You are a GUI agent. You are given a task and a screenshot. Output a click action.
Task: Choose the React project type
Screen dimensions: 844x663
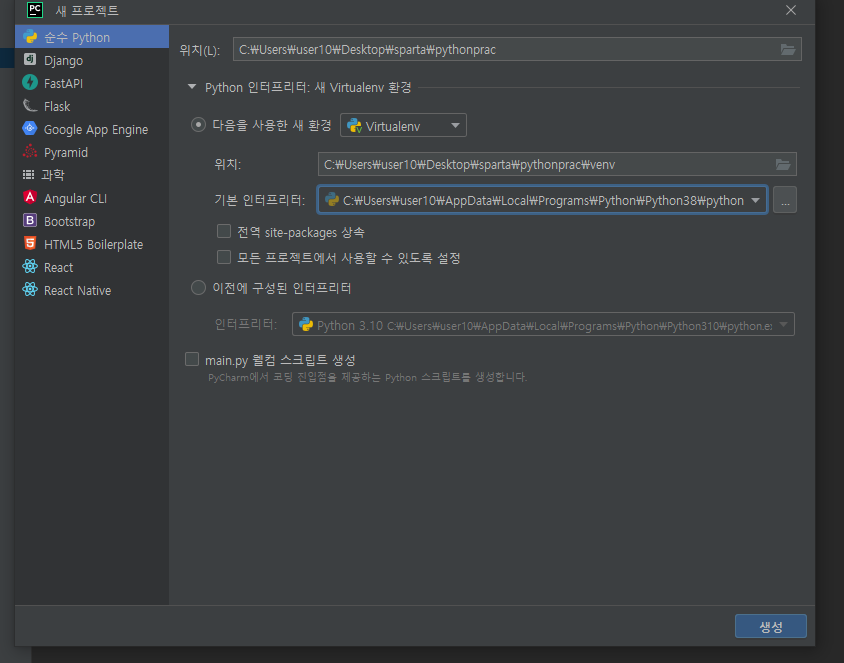92,267
